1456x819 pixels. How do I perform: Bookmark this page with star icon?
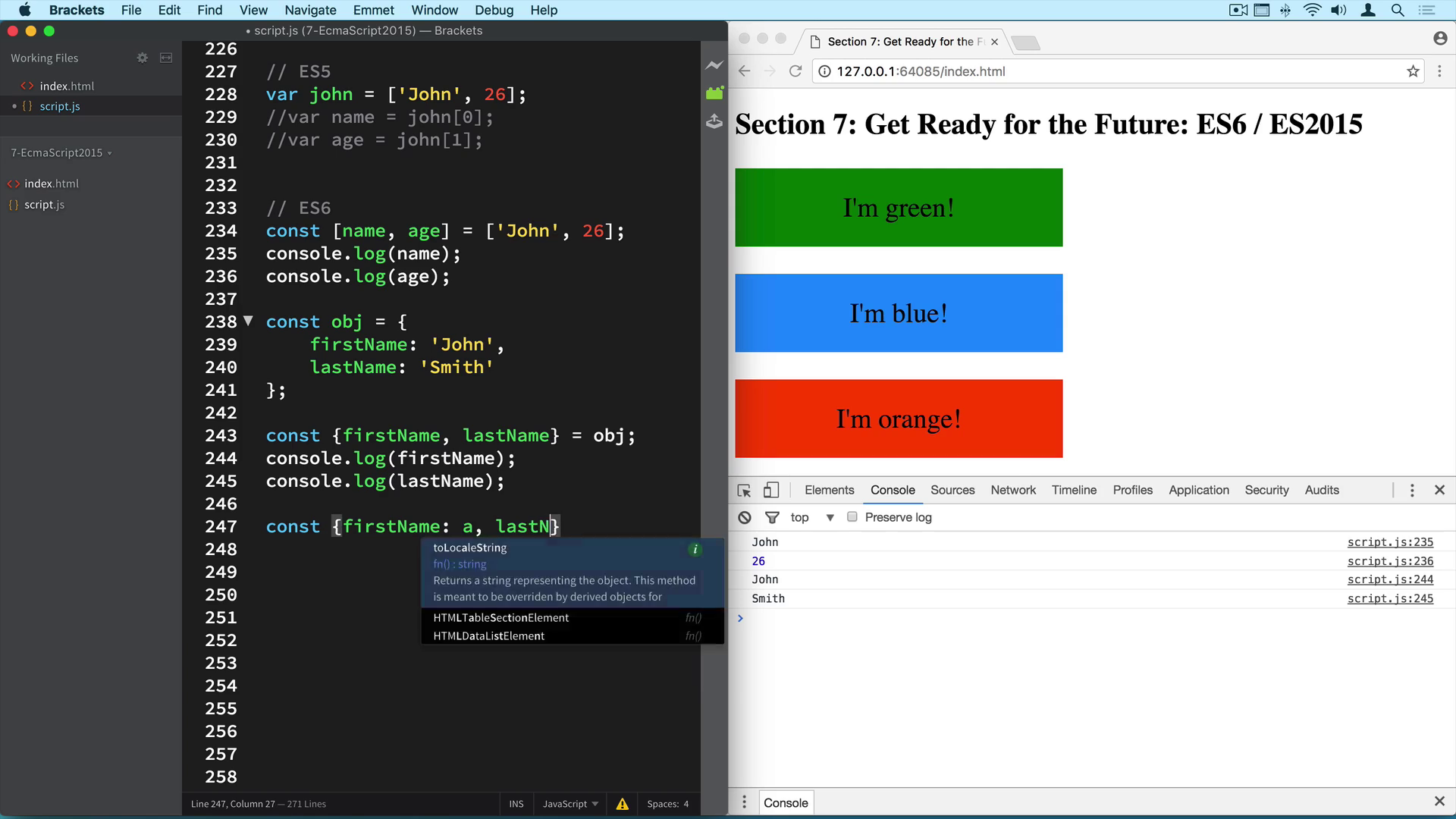pos(1413,71)
